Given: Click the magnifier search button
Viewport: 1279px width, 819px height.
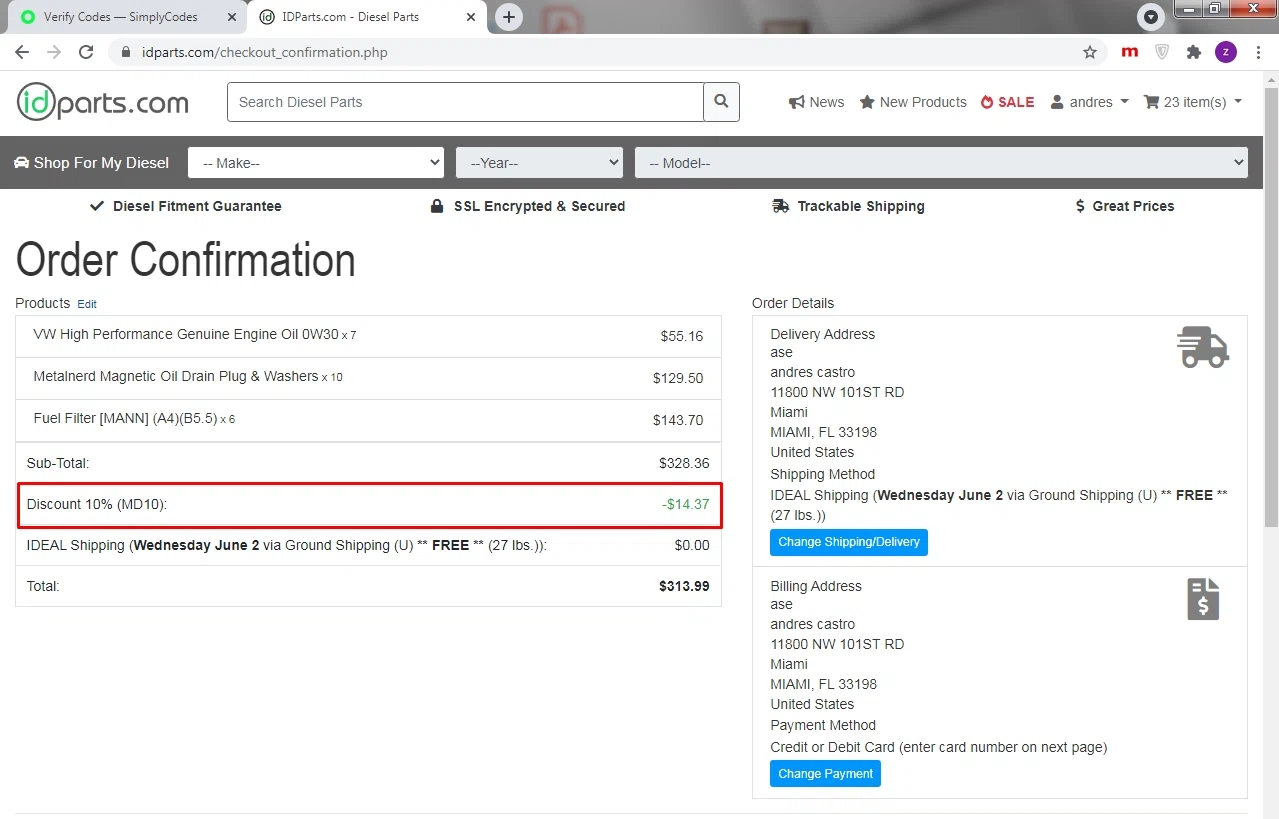Looking at the screenshot, I should point(721,102).
